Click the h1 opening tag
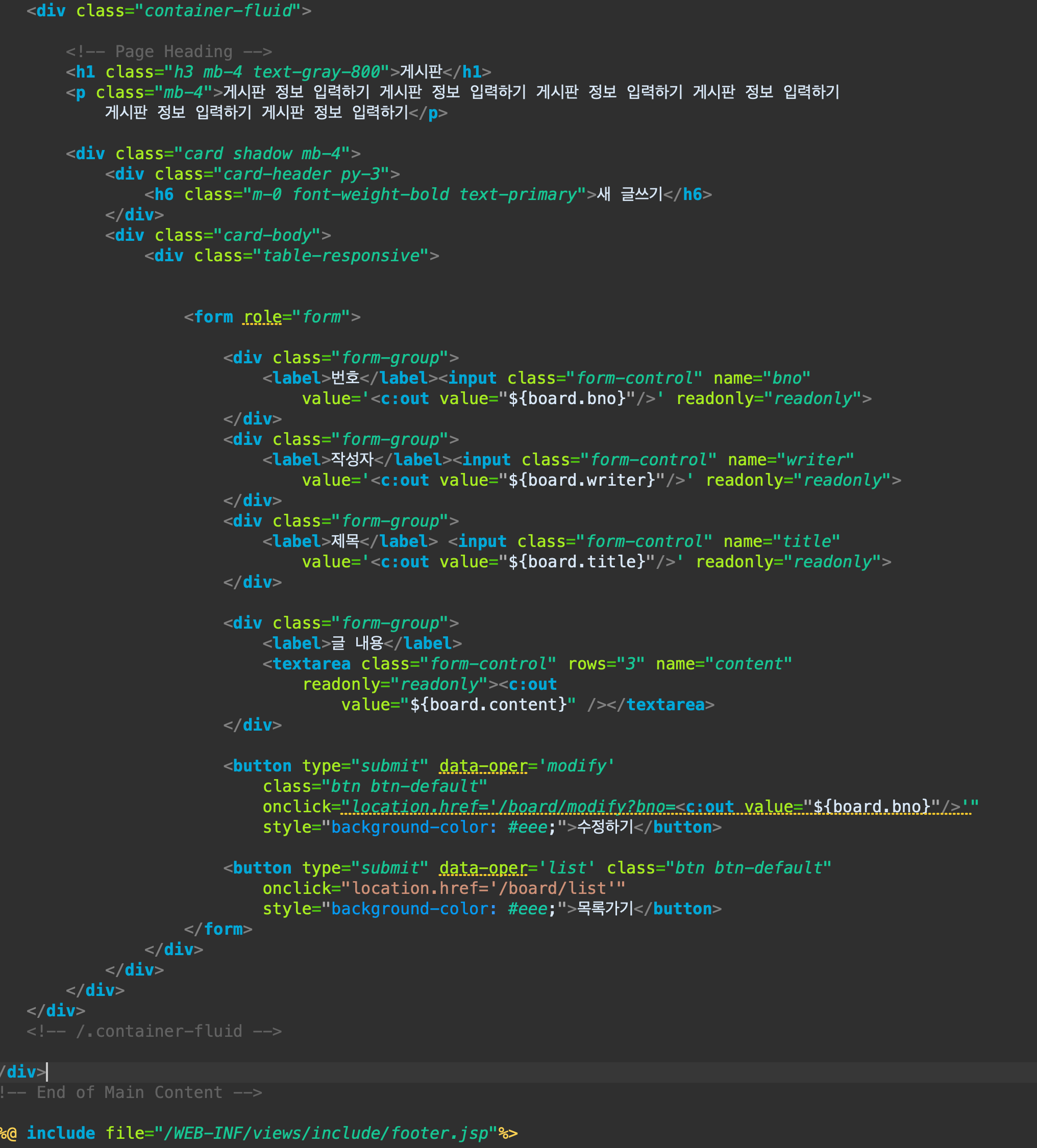Image resolution: width=1037 pixels, height=1148 pixels. (x=85, y=72)
